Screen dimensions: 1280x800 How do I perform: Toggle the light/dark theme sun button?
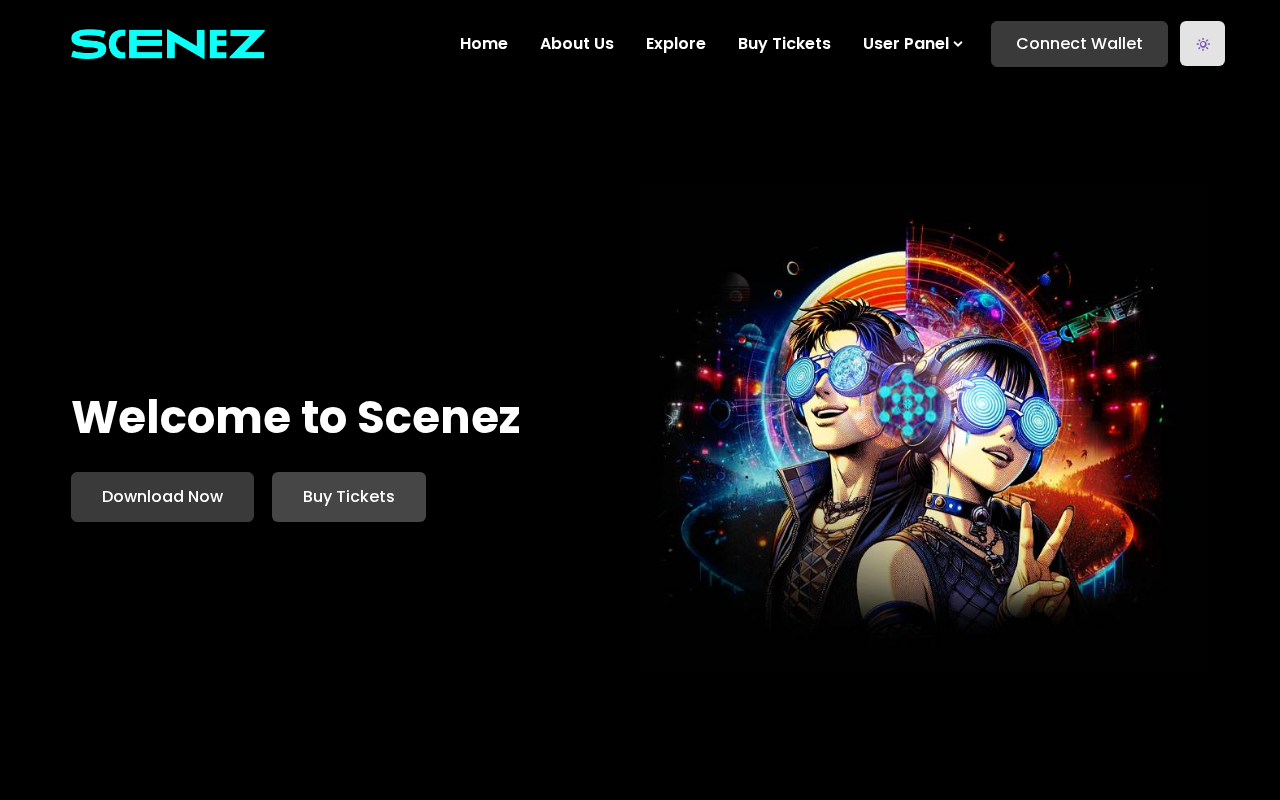tap(1202, 44)
